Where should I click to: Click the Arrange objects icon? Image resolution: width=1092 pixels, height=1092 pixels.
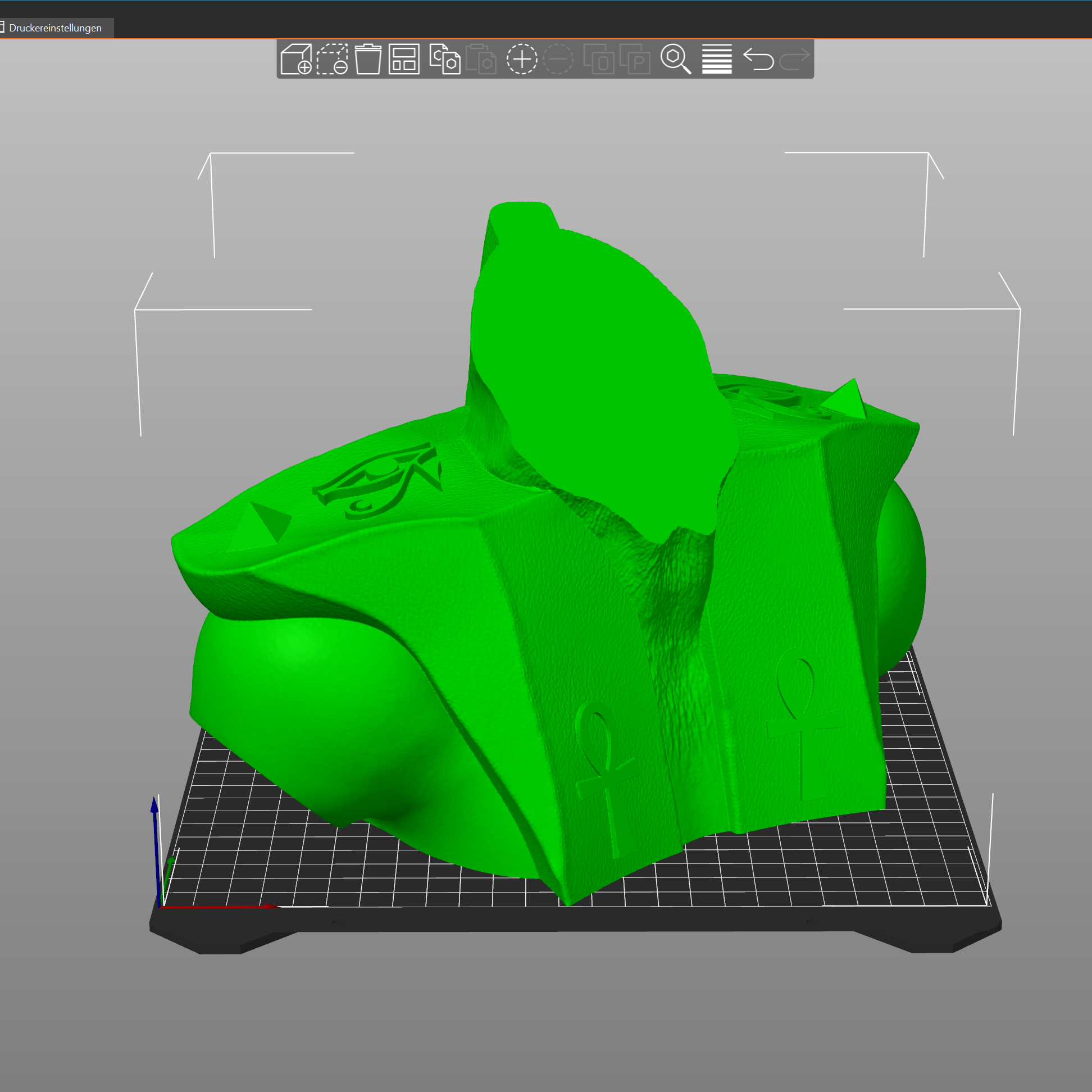coord(404,59)
